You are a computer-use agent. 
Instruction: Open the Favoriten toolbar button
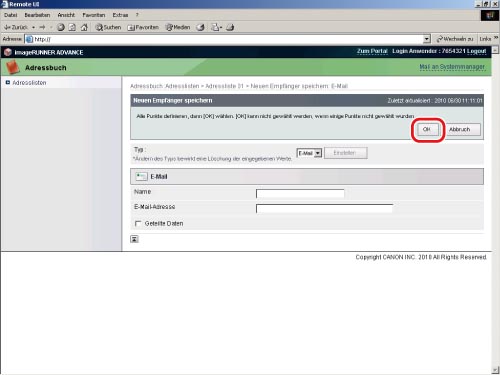(143, 27)
